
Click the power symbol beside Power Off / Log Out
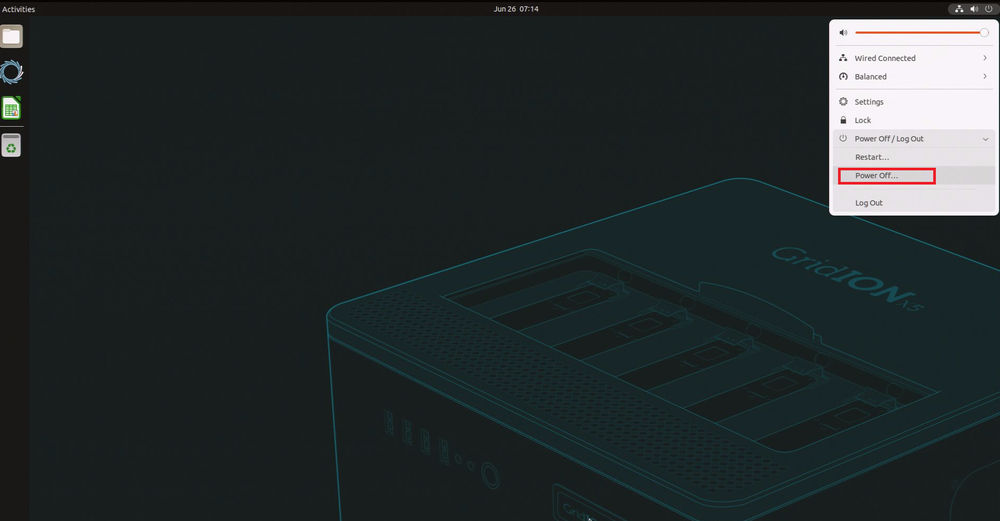(x=843, y=138)
